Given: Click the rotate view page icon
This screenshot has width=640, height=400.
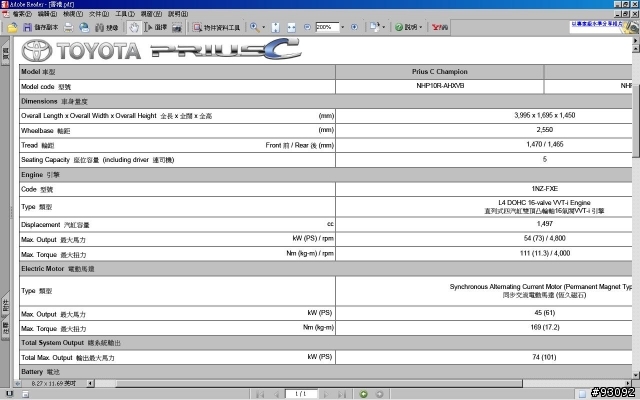Looking at the screenshot, I should coord(374,27).
